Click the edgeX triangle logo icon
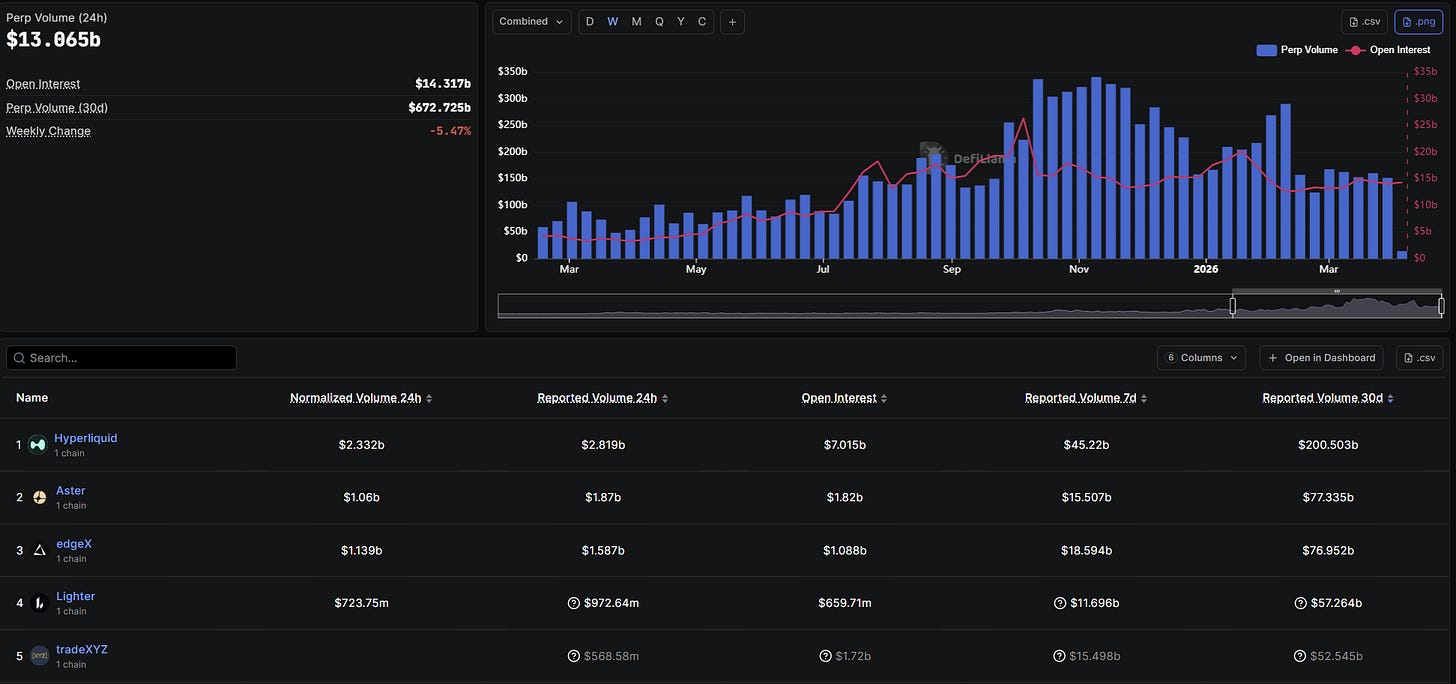 click(x=39, y=550)
